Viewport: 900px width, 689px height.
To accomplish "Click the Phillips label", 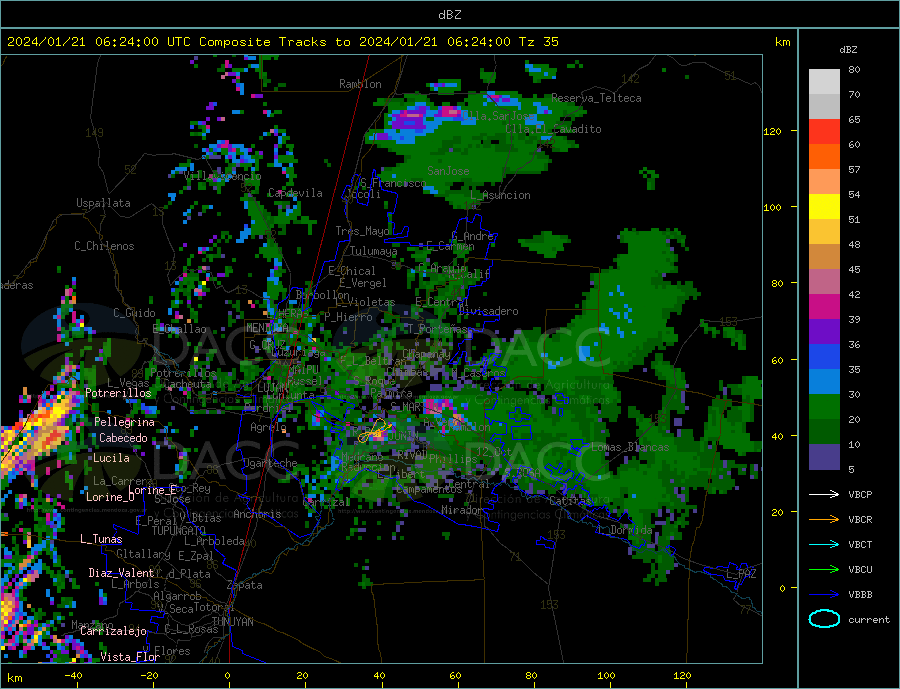I will pyautogui.click(x=452, y=458).
